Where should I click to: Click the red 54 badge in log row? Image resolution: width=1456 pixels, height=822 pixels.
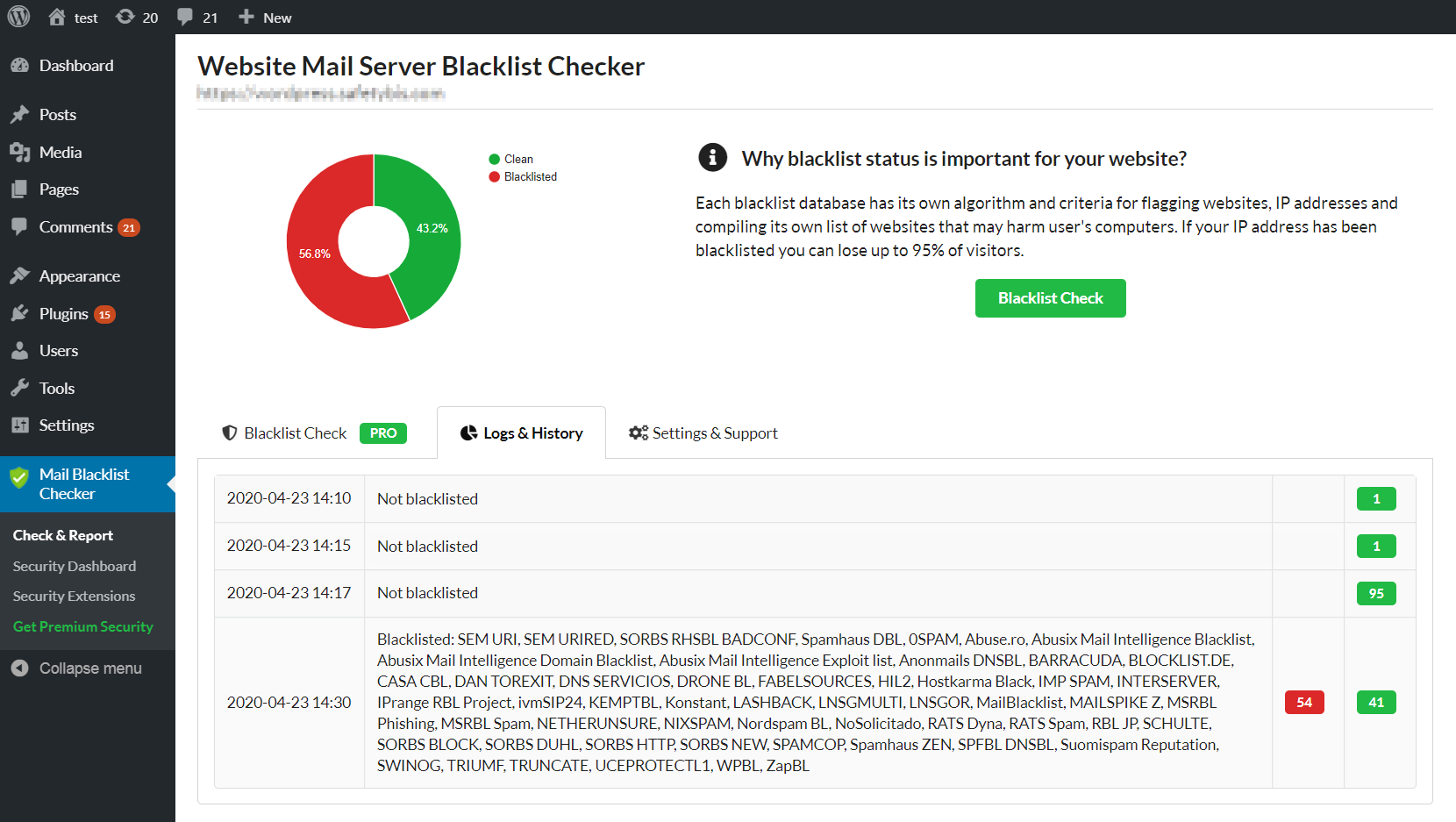[x=1304, y=702]
